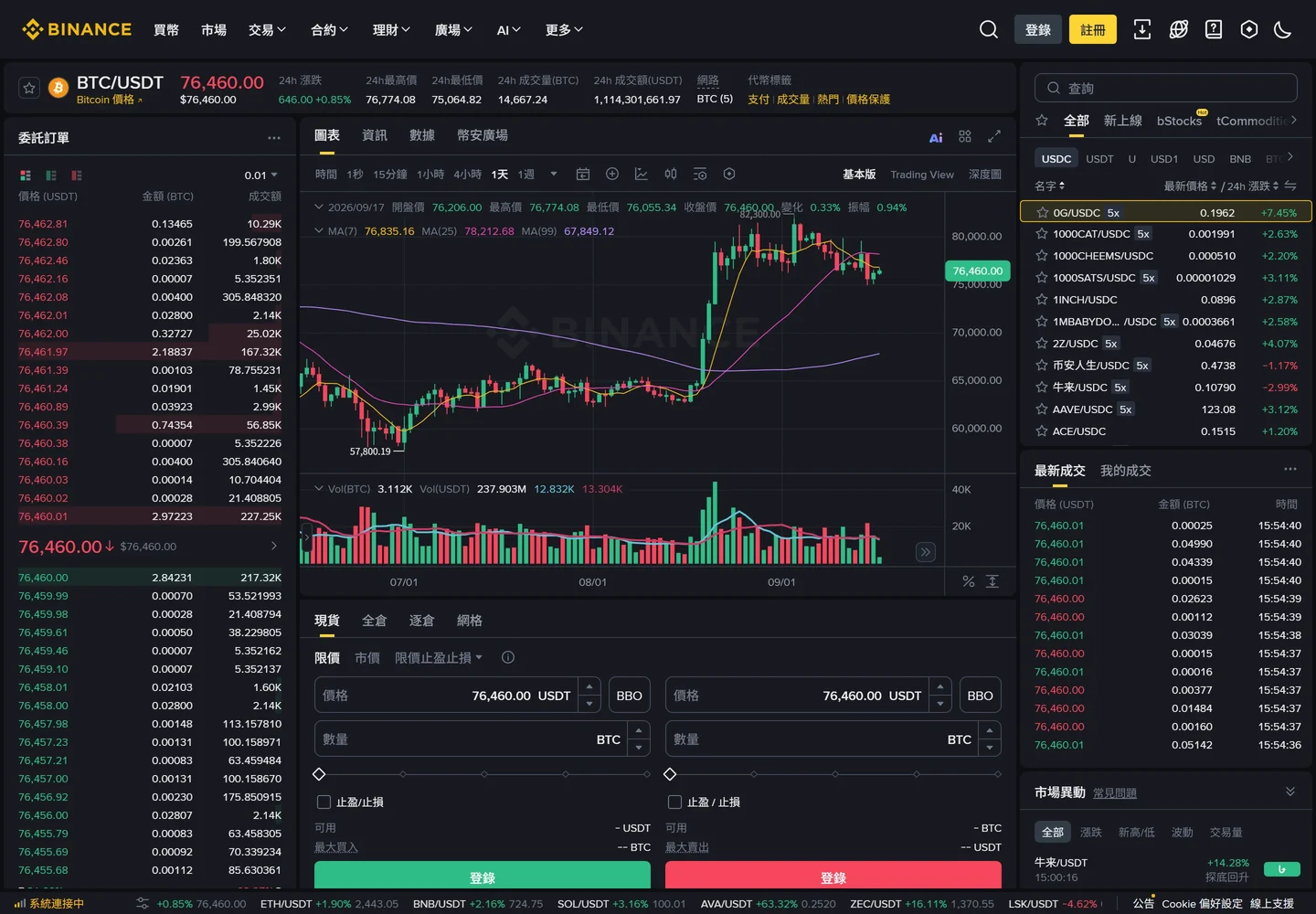Expand the chart to fullscreen
Screen dimensions: 1316x914
coord(994,136)
